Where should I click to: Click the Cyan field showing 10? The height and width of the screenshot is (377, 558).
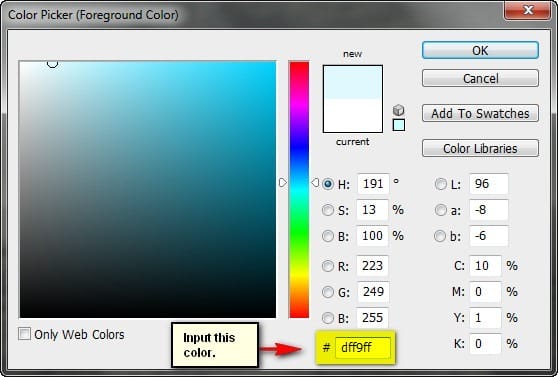485,266
